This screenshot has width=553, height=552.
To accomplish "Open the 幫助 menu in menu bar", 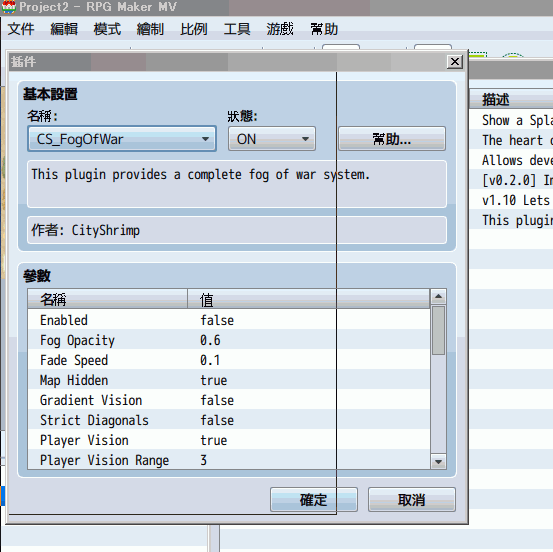I will (324, 29).
